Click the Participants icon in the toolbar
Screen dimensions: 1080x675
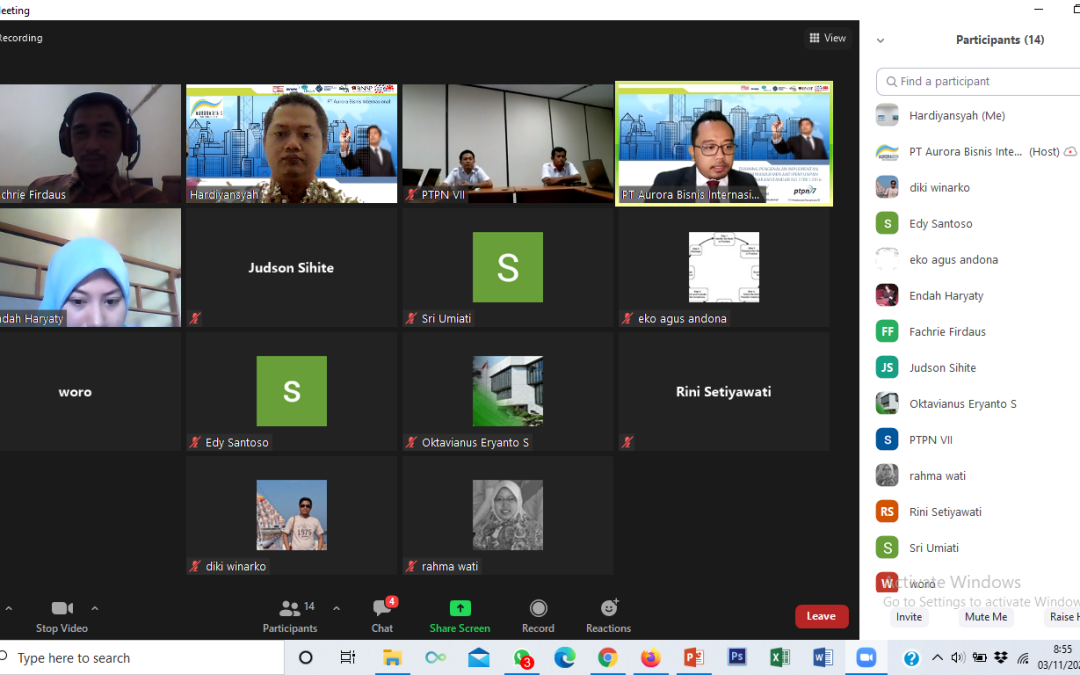[x=289, y=608]
